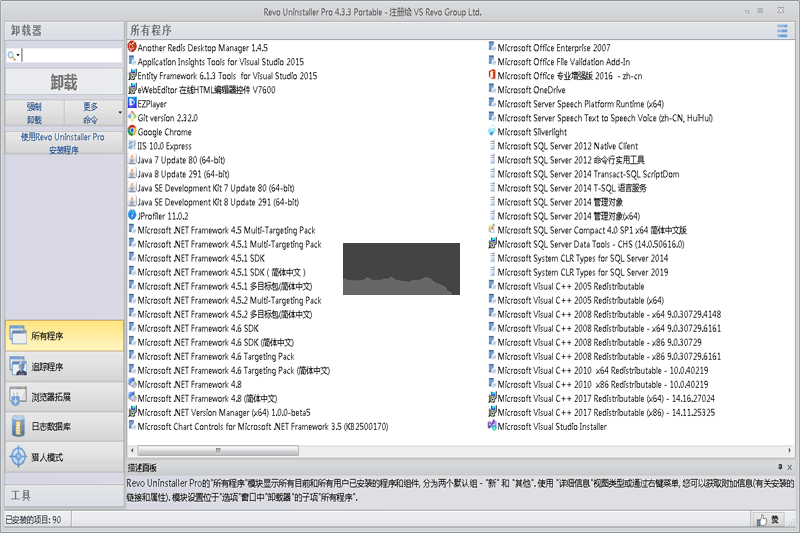This screenshot has height=533, width=800.
Task: Click the Microsoft Office 2016 zh-cn icon
Action: (492, 75)
